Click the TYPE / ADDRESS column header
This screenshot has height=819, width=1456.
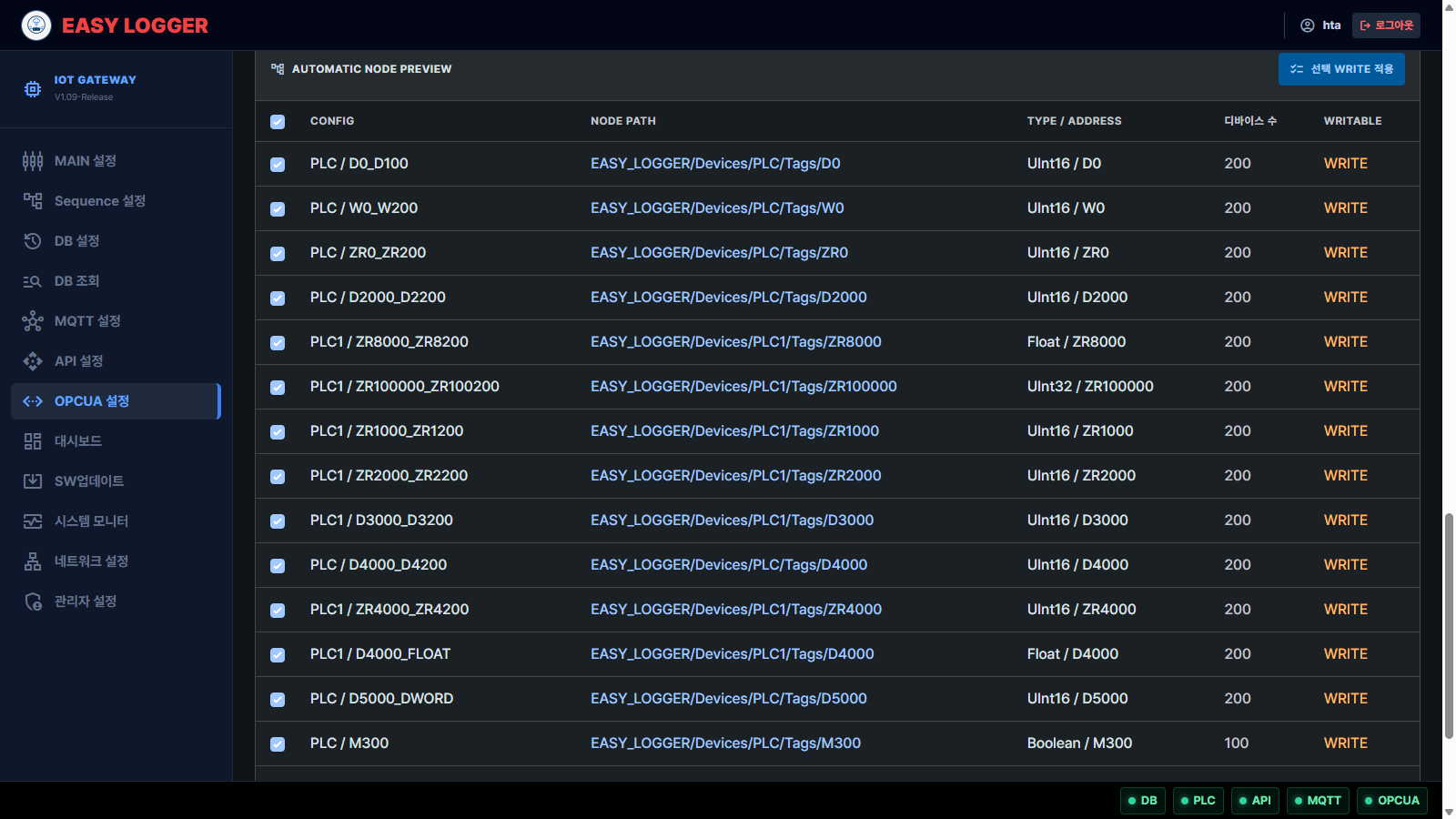[x=1075, y=121]
